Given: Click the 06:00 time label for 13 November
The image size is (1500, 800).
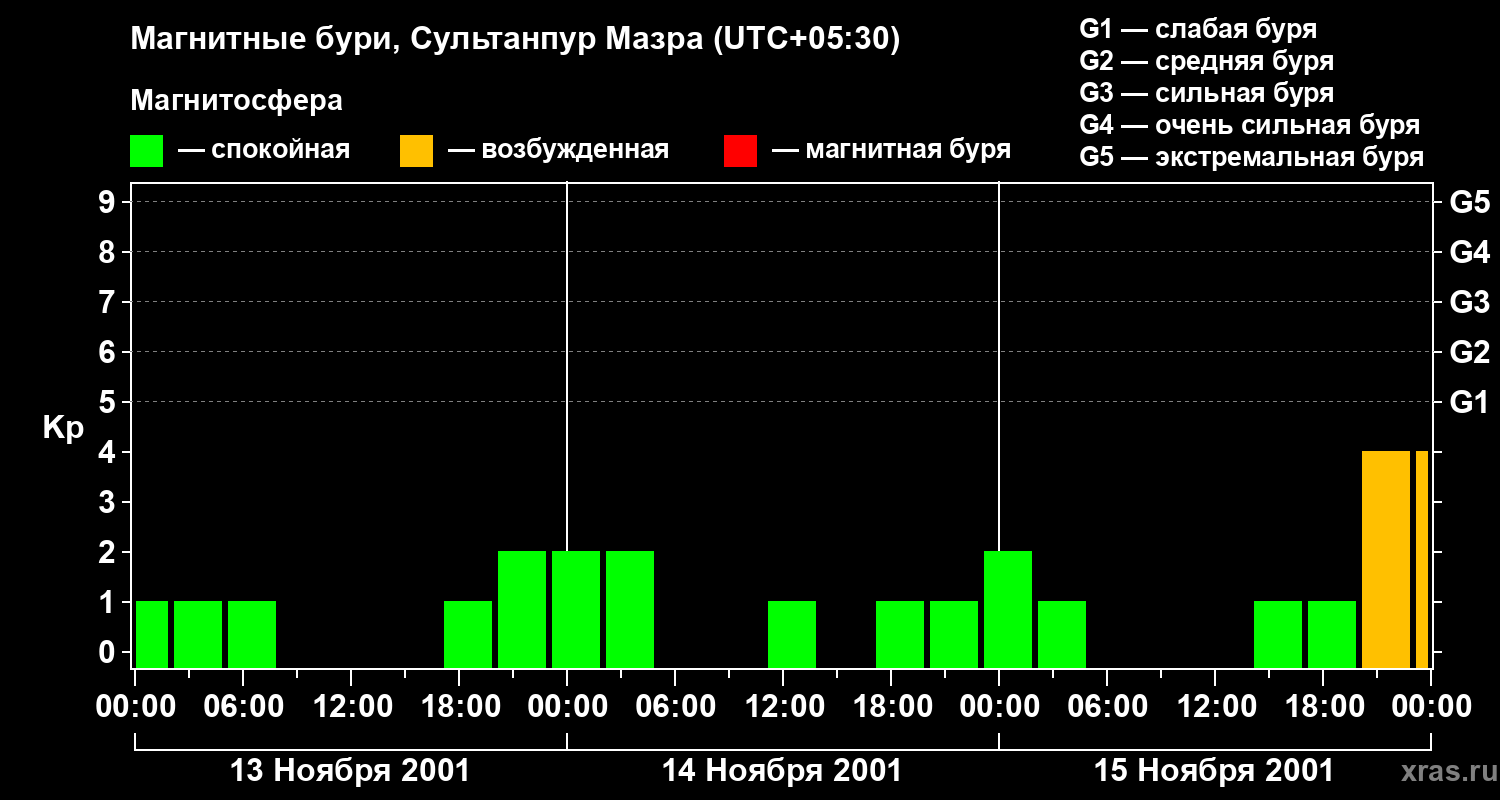Looking at the screenshot, I should point(243,707).
